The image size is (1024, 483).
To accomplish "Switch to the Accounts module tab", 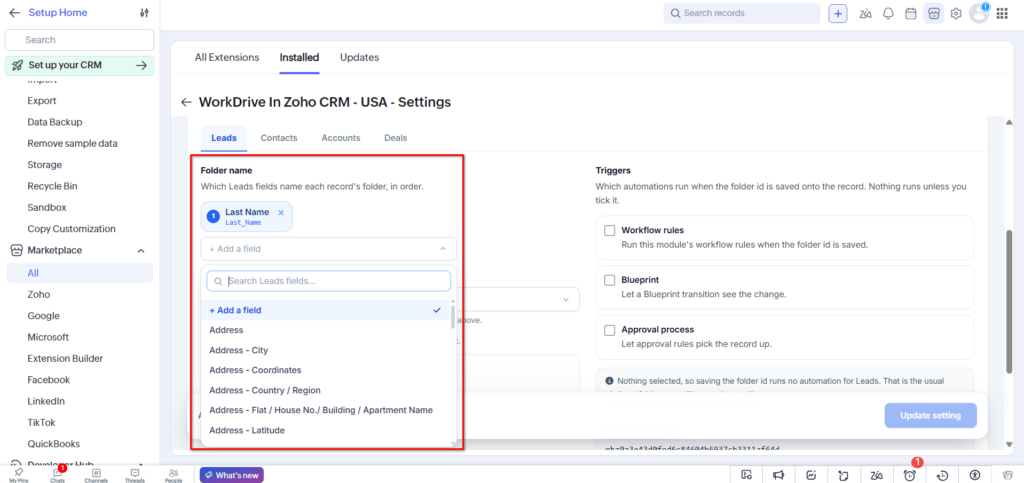I will point(340,138).
